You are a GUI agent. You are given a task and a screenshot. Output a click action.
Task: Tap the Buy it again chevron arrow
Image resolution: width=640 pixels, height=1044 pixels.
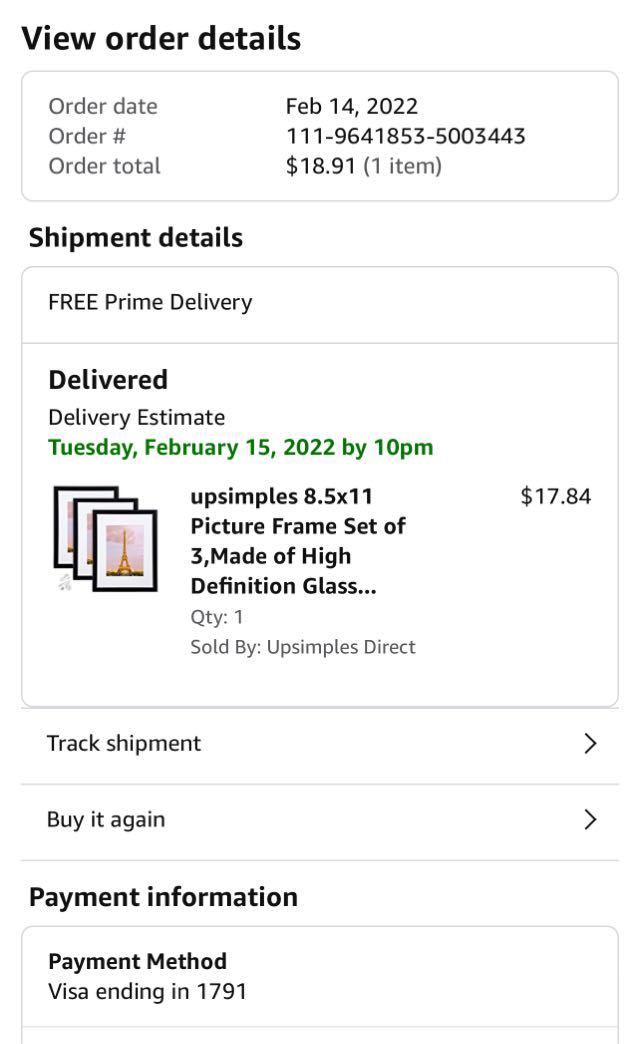[590, 820]
